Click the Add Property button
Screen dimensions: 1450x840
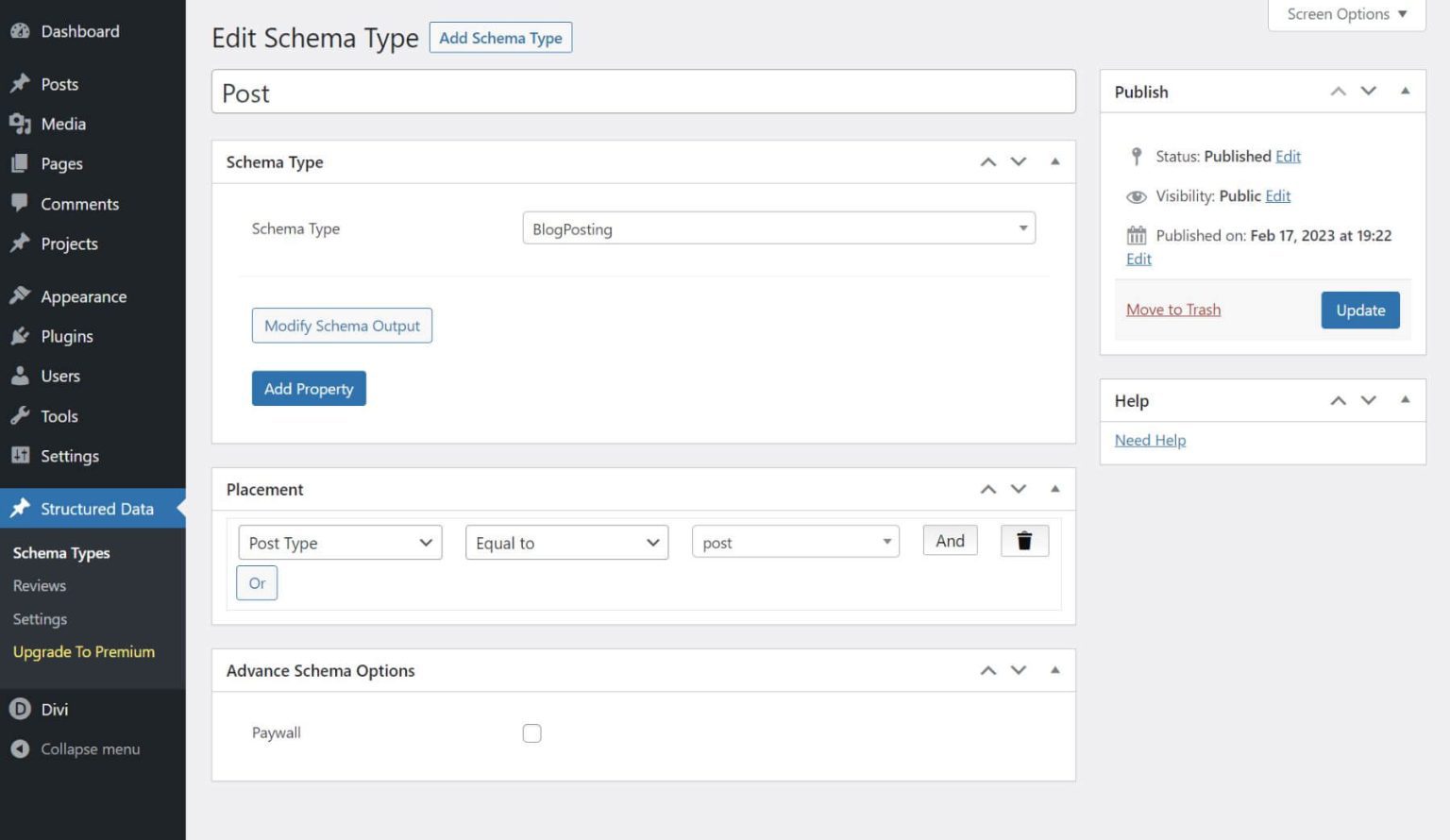coord(308,388)
